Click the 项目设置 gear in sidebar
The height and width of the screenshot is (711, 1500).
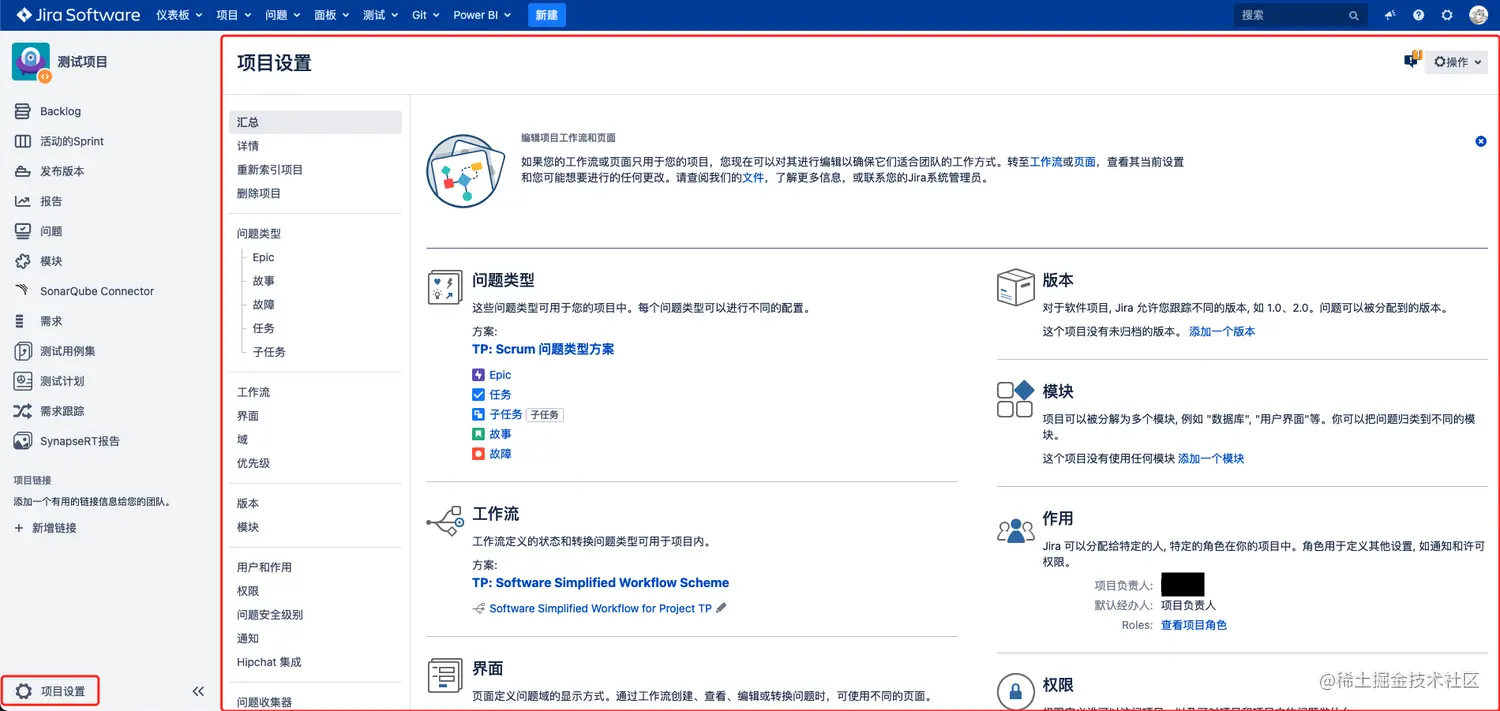tap(23, 691)
